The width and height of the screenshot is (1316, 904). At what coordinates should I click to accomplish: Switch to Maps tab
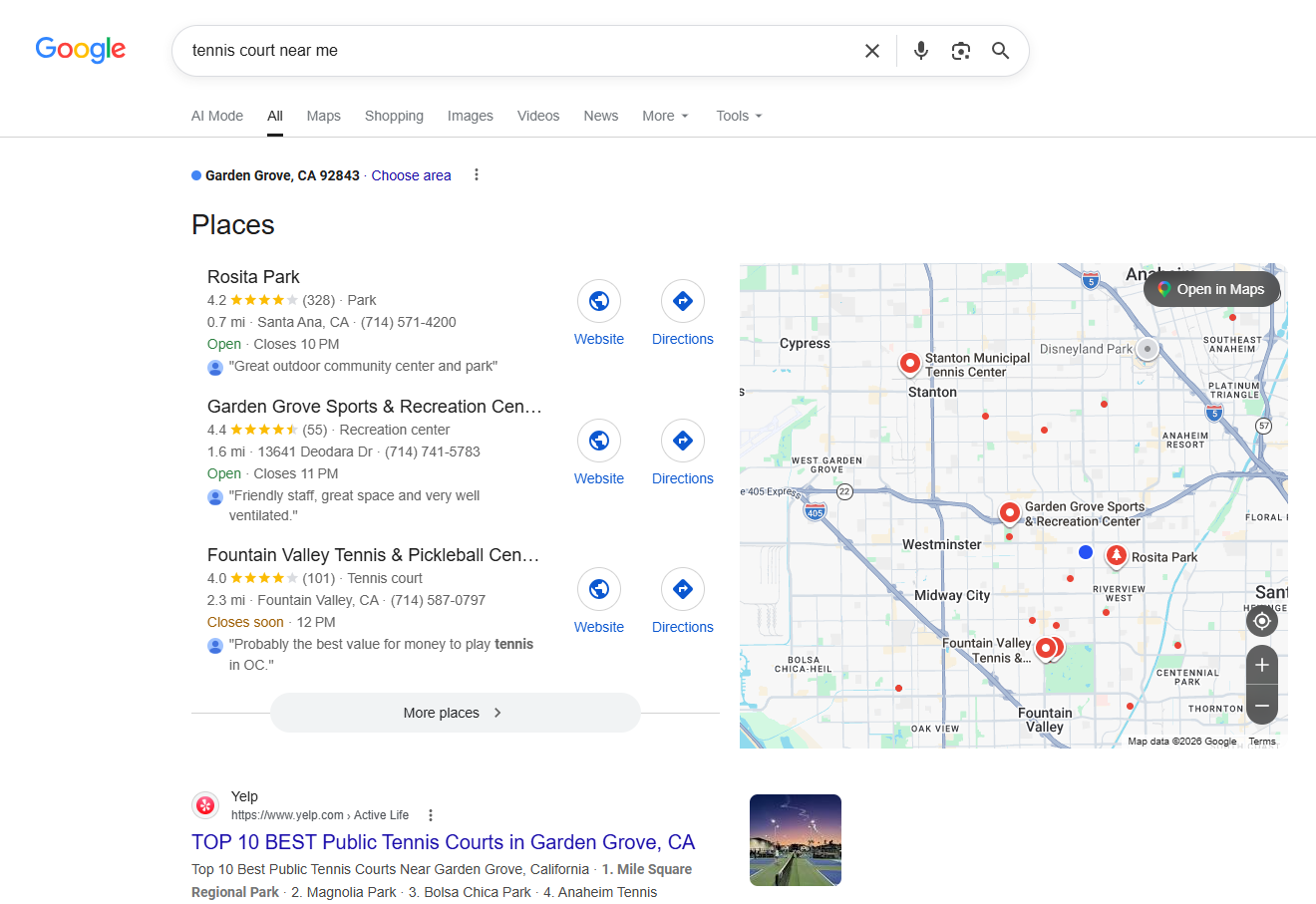tap(324, 116)
